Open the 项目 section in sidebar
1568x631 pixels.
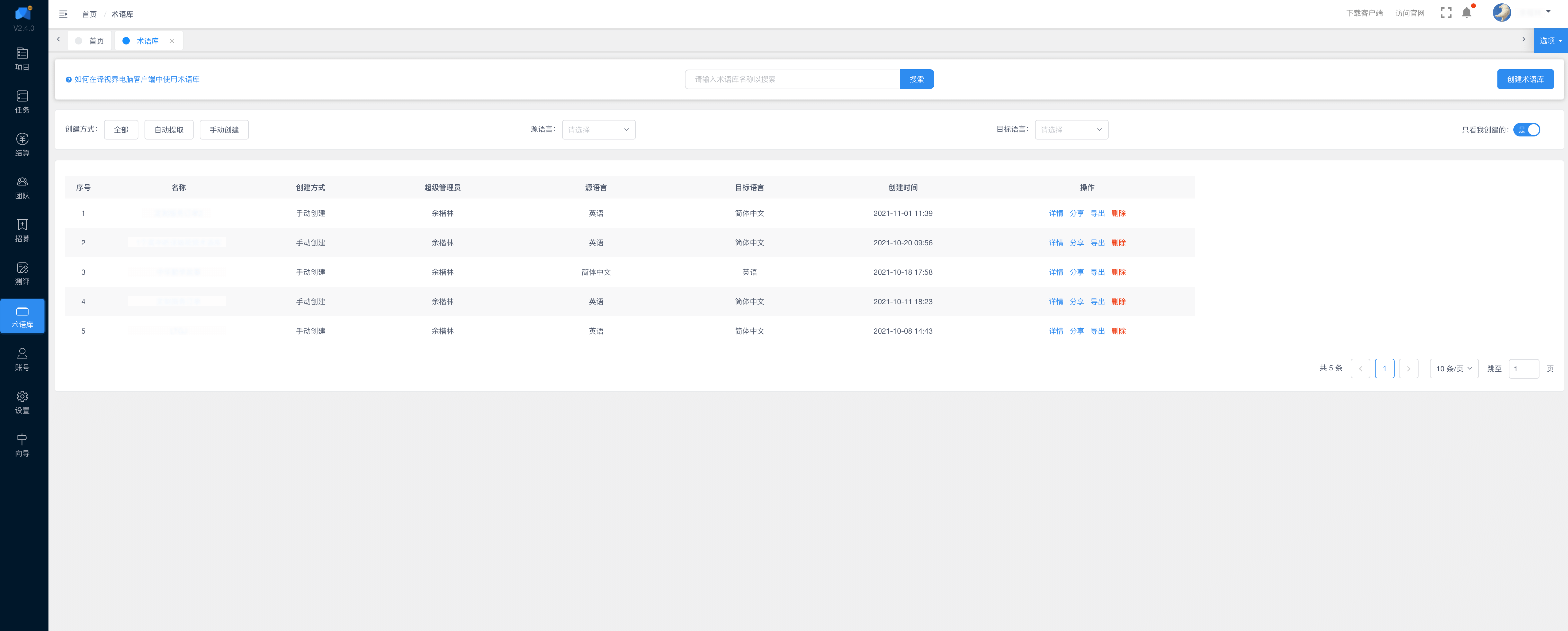pyautogui.click(x=23, y=59)
